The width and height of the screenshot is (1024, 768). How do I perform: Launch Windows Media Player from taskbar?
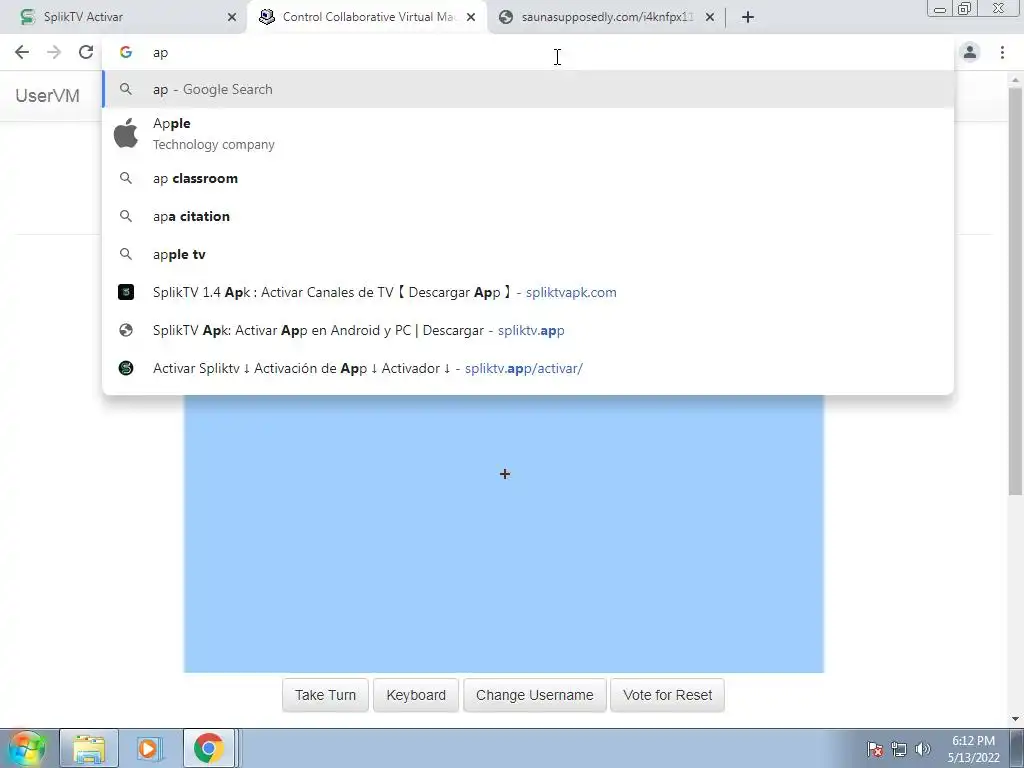click(148, 748)
